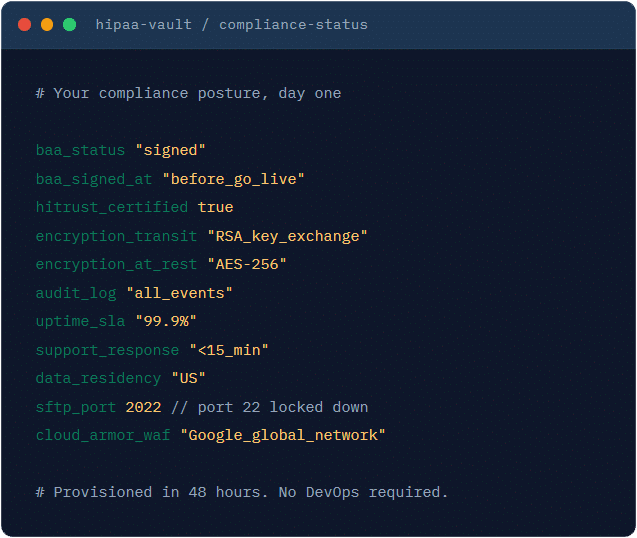Select the key 'baa_signed_at'
Image resolution: width=637 pixels, height=538 pixels.
point(94,179)
